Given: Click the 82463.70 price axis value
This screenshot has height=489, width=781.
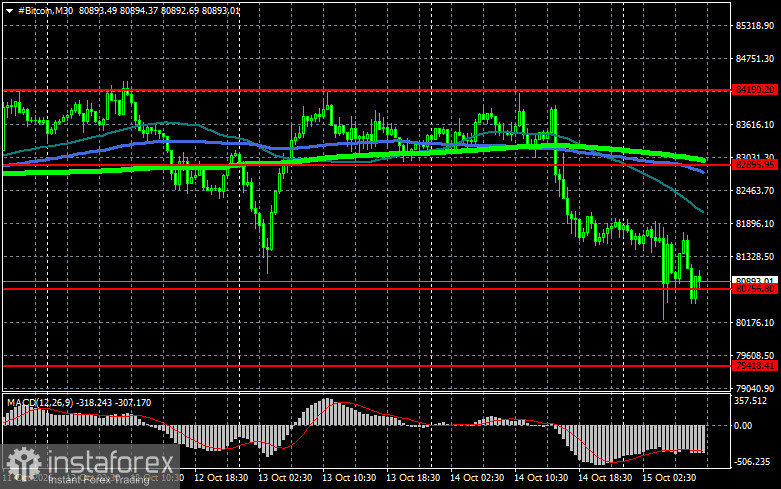Looking at the screenshot, I should (755, 191).
